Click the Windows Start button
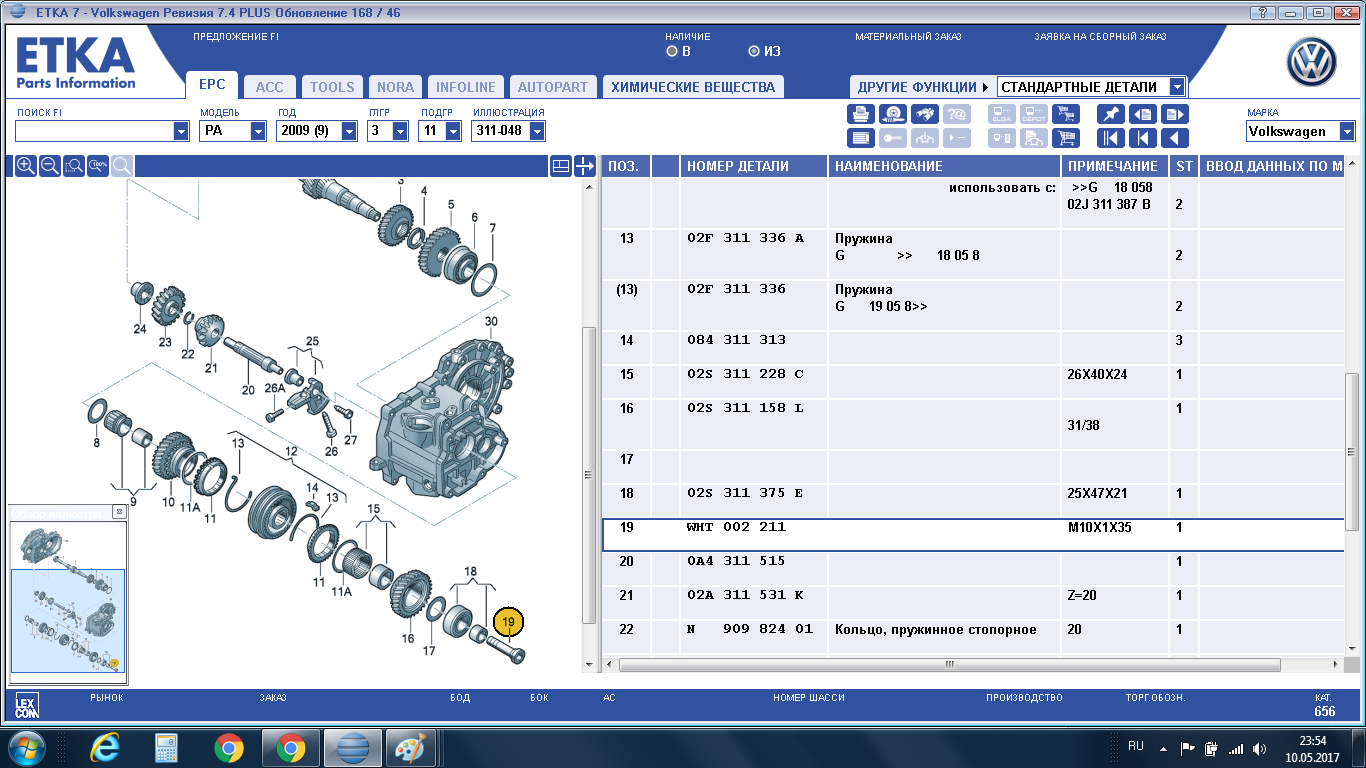Viewport: 1366px width, 768px height. point(27,748)
